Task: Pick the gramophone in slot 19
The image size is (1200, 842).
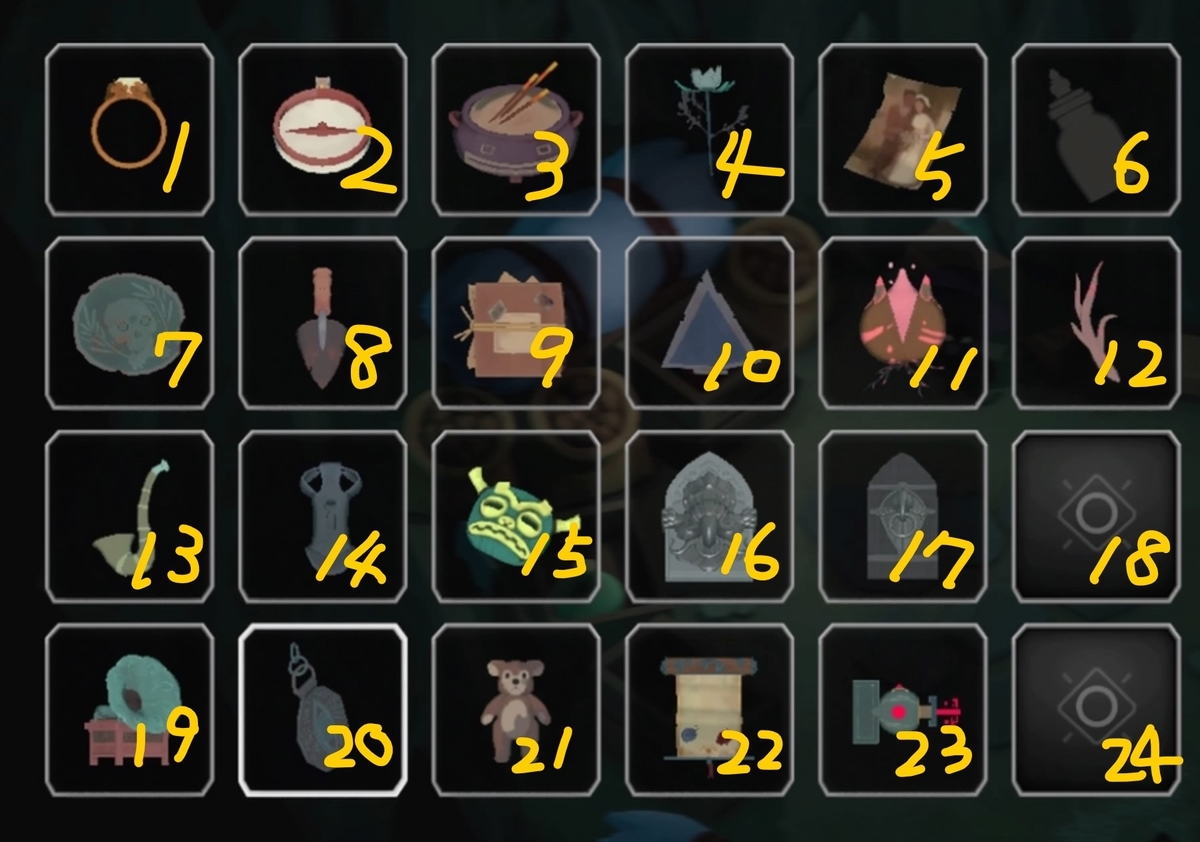Action: click(130, 709)
